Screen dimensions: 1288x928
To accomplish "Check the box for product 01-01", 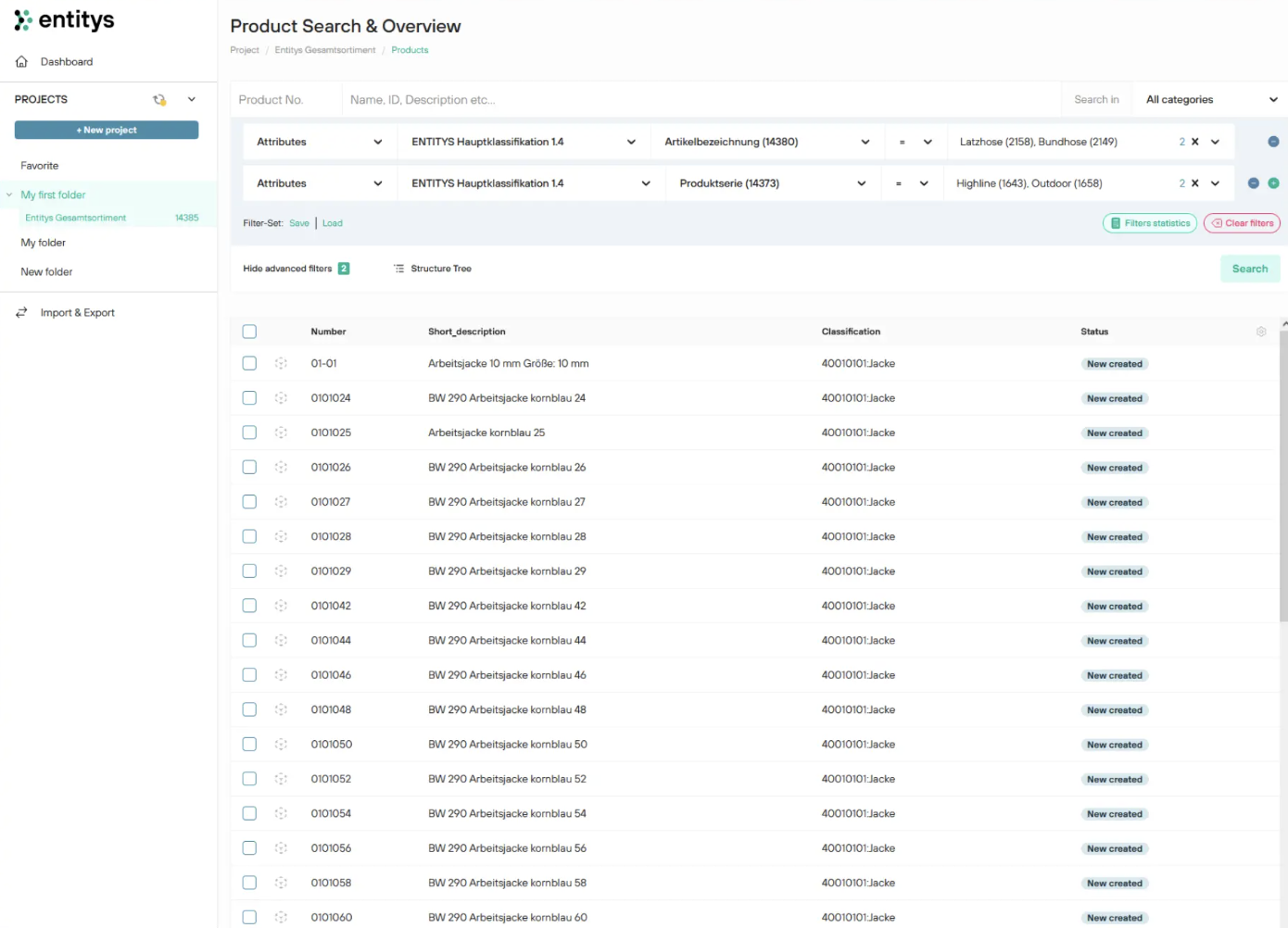I will pos(249,363).
